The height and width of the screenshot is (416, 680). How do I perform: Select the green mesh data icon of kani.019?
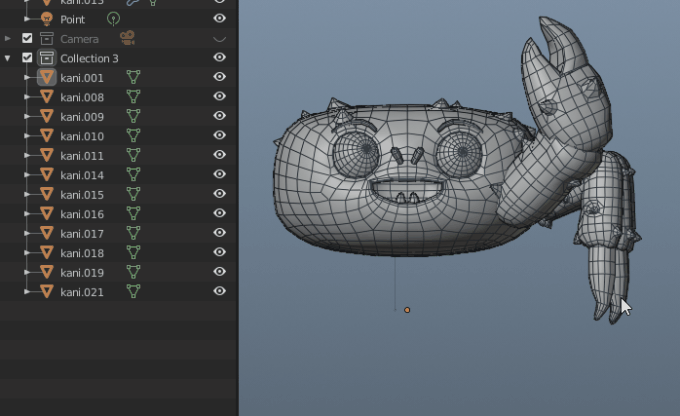tap(134, 272)
